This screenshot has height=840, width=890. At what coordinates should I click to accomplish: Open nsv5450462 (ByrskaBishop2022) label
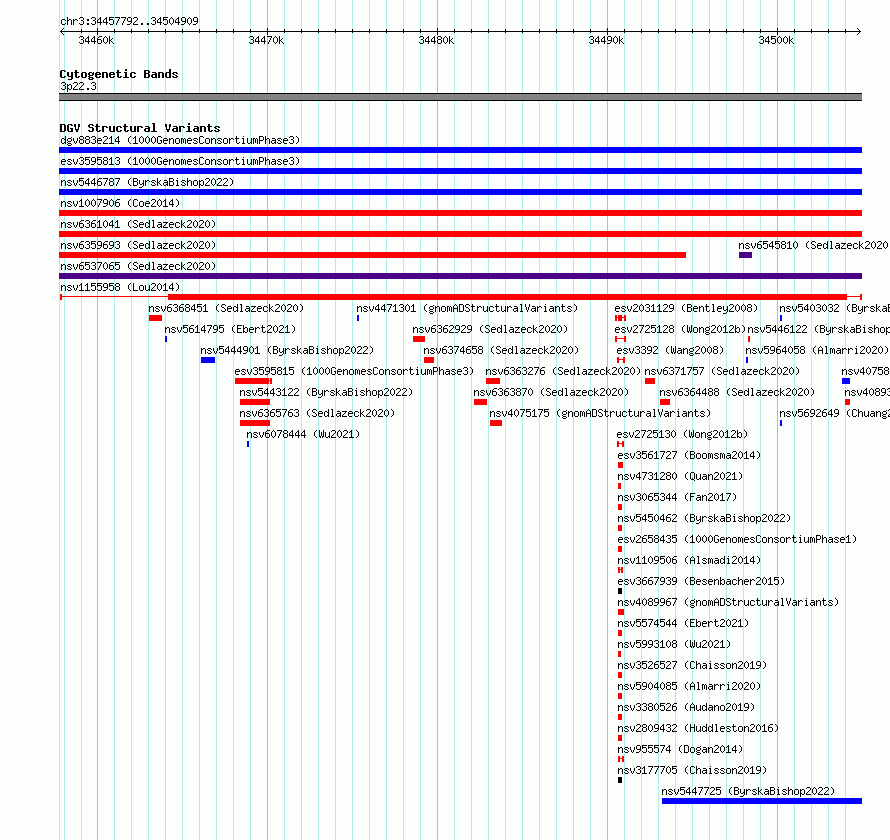704,518
